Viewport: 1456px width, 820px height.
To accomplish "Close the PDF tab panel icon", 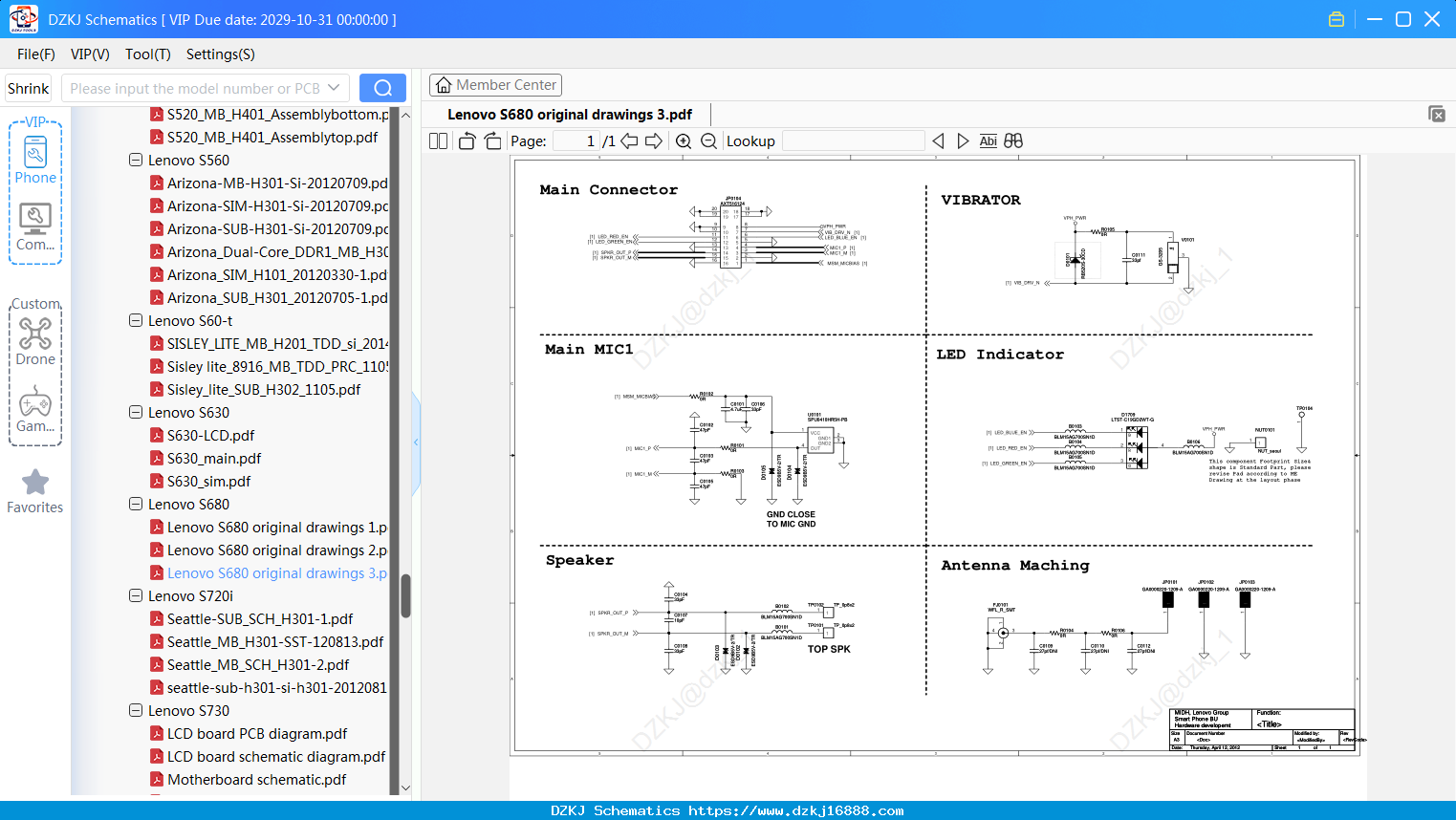I will coord(1437,114).
